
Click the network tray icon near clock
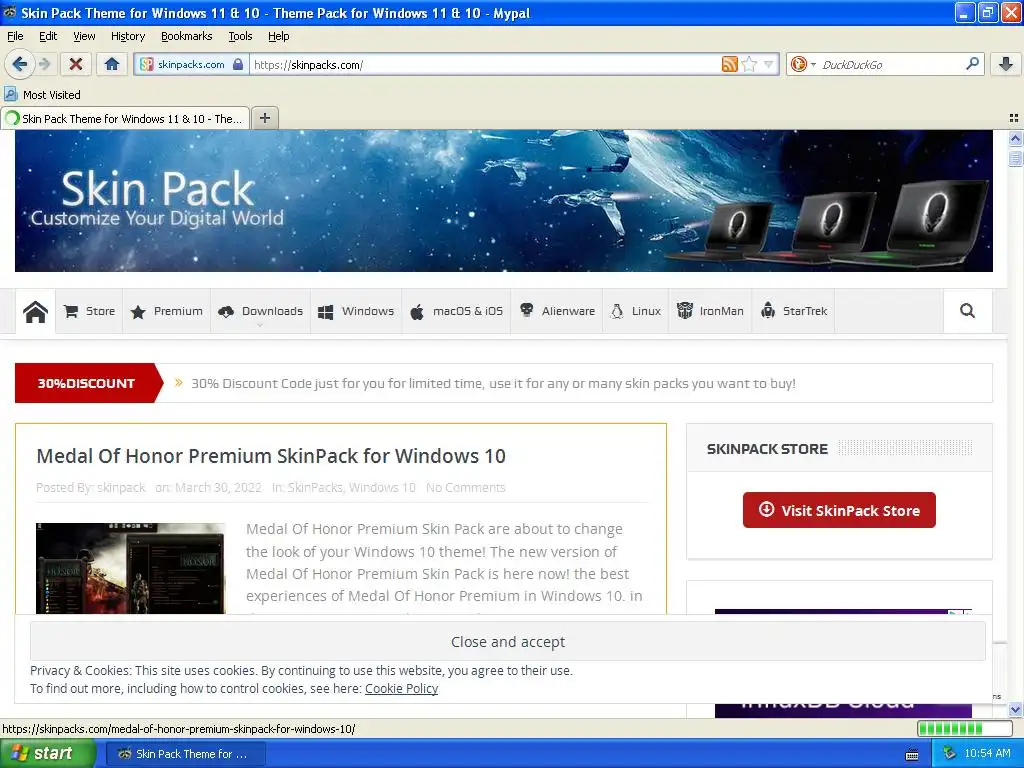click(x=949, y=753)
